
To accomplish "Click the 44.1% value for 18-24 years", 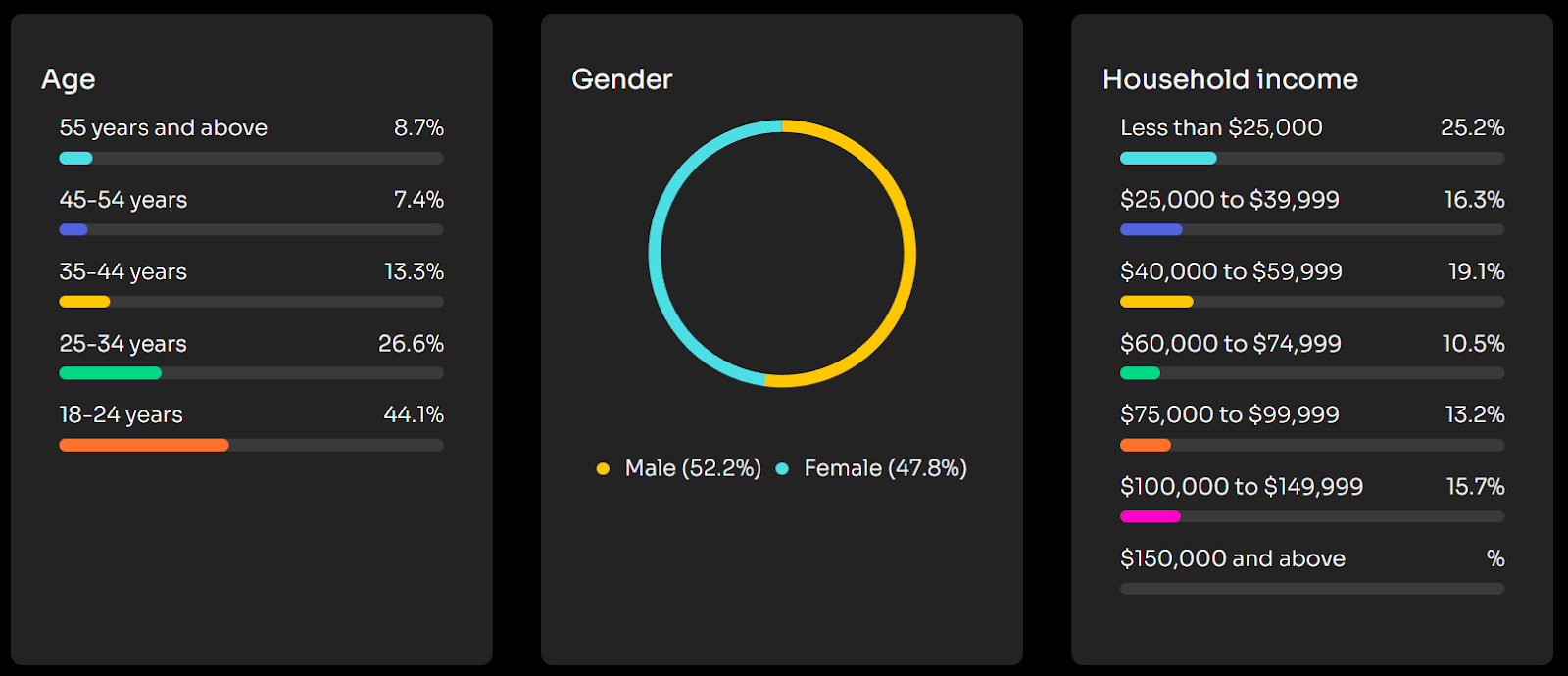I will (414, 415).
